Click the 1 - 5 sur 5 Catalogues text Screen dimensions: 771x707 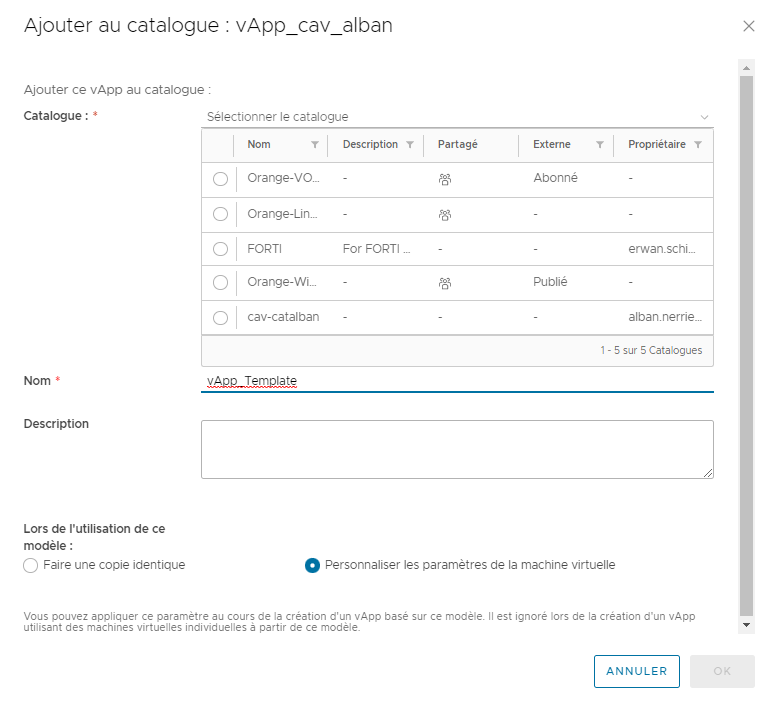(651, 351)
